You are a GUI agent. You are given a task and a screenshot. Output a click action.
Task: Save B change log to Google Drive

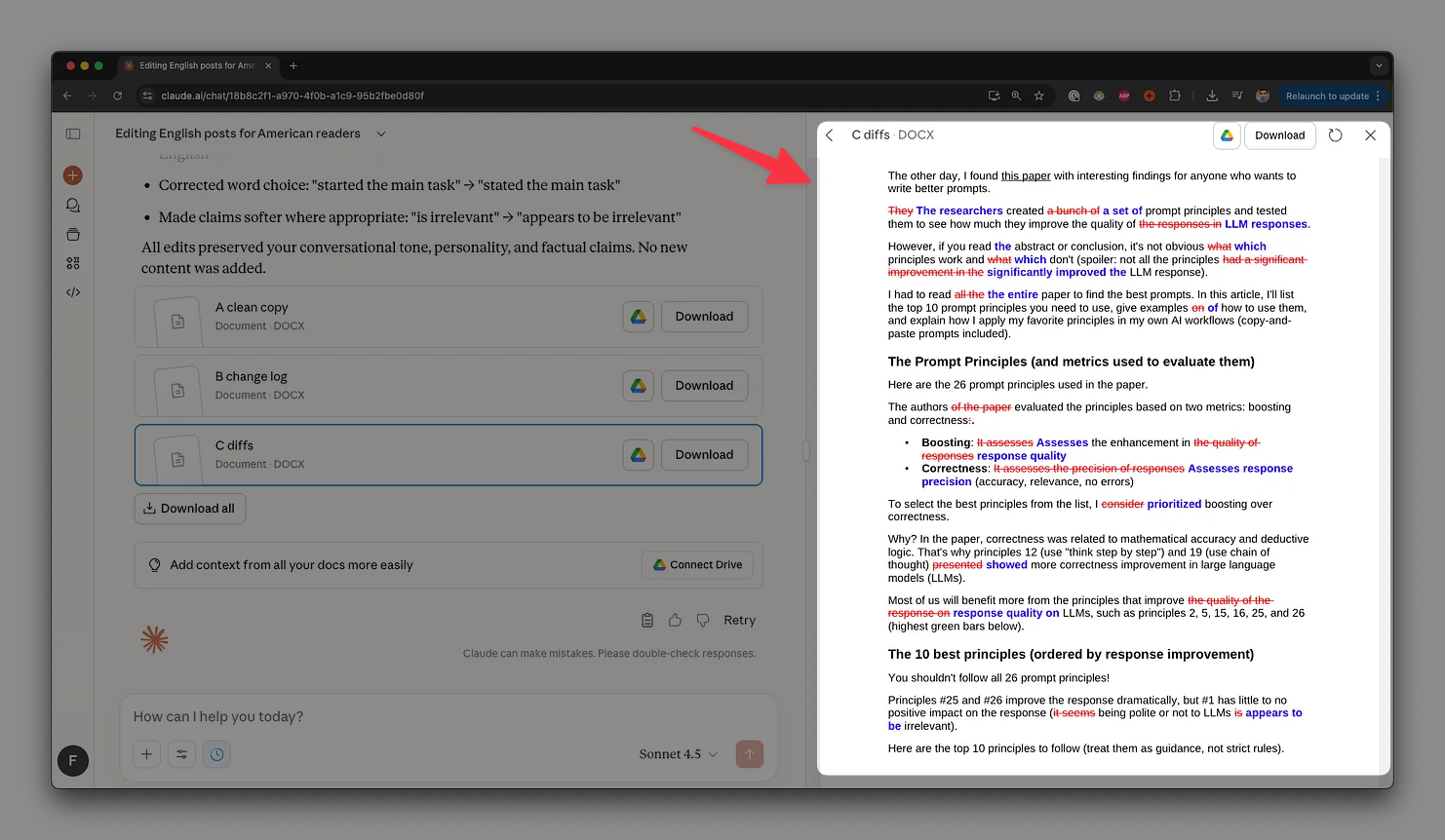[x=639, y=386]
